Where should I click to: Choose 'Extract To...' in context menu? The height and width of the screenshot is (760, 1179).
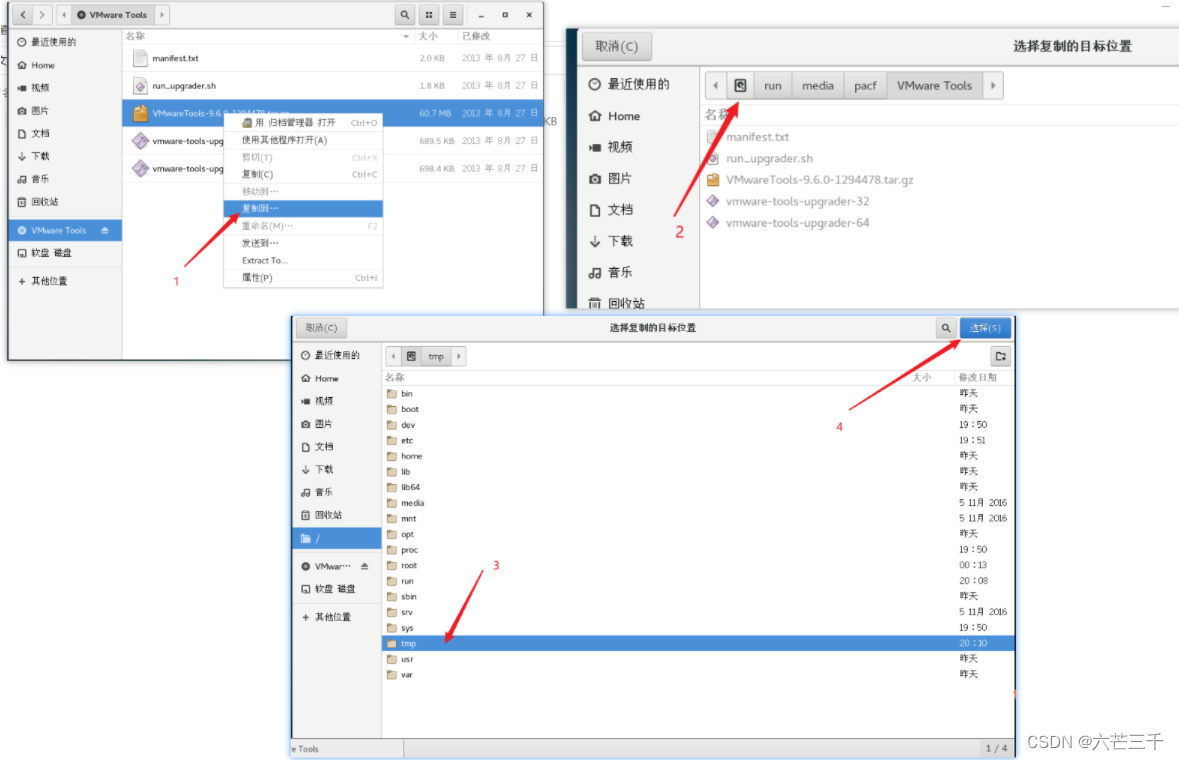[303, 260]
